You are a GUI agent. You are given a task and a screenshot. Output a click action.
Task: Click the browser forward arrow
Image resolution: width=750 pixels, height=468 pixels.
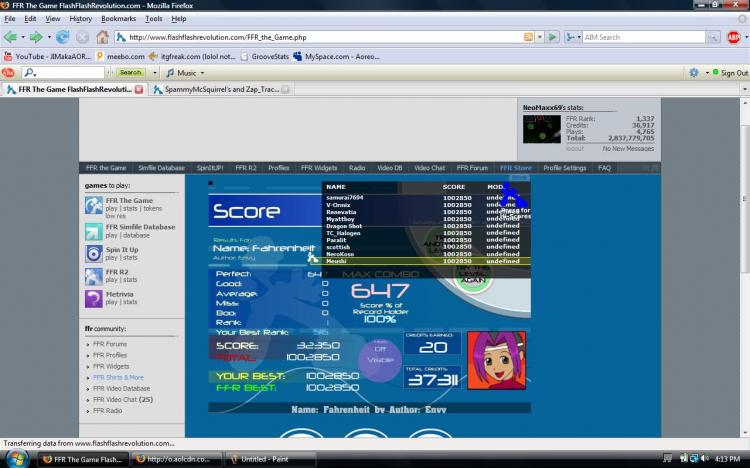[x=36, y=37]
